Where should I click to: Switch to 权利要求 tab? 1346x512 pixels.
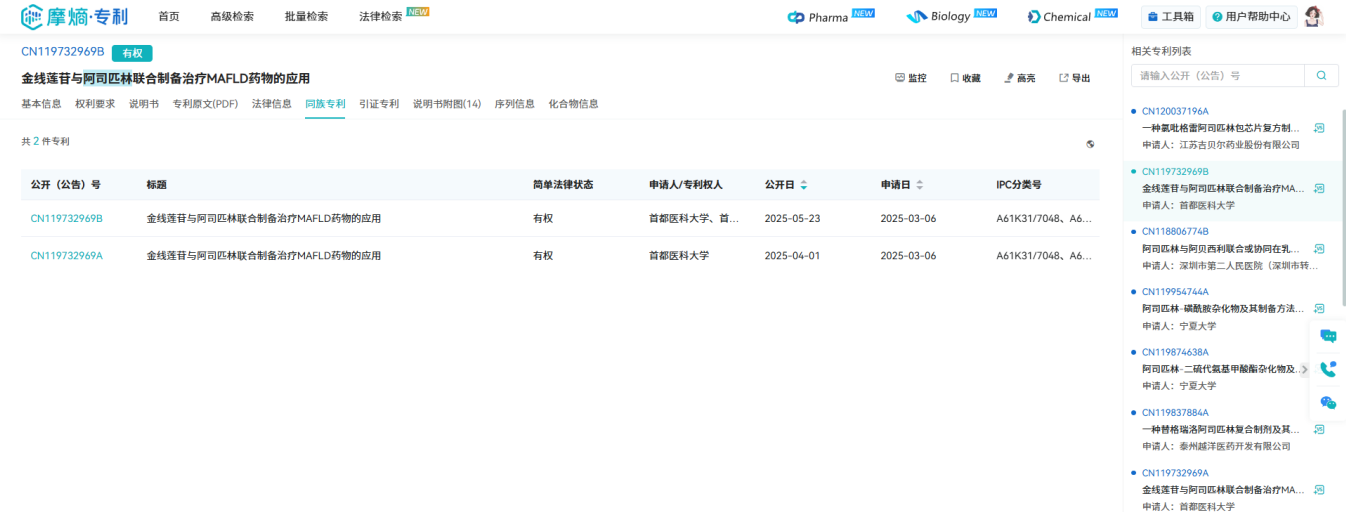(x=95, y=104)
